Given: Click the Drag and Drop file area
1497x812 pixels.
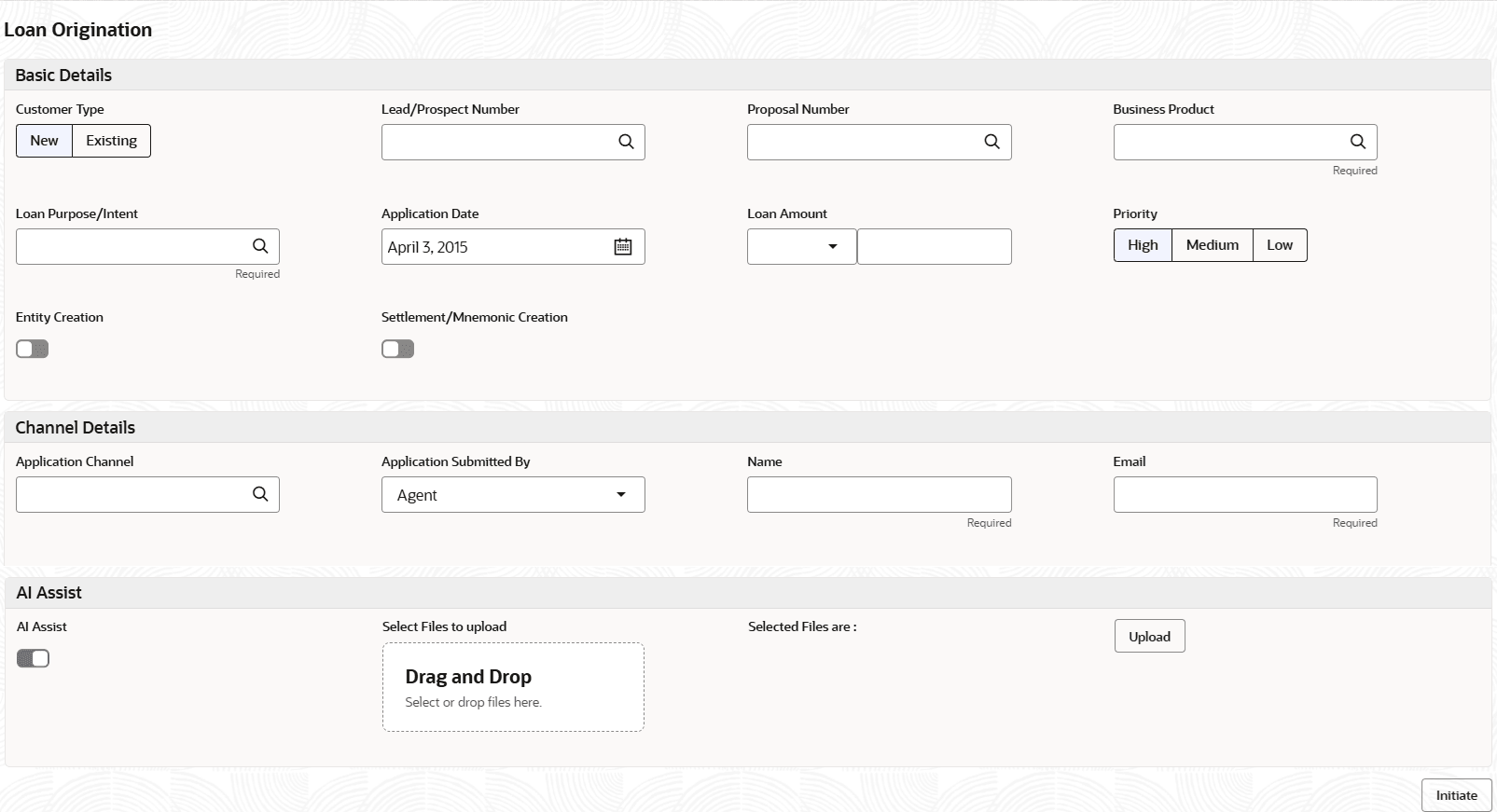Looking at the screenshot, I should 513,687.
